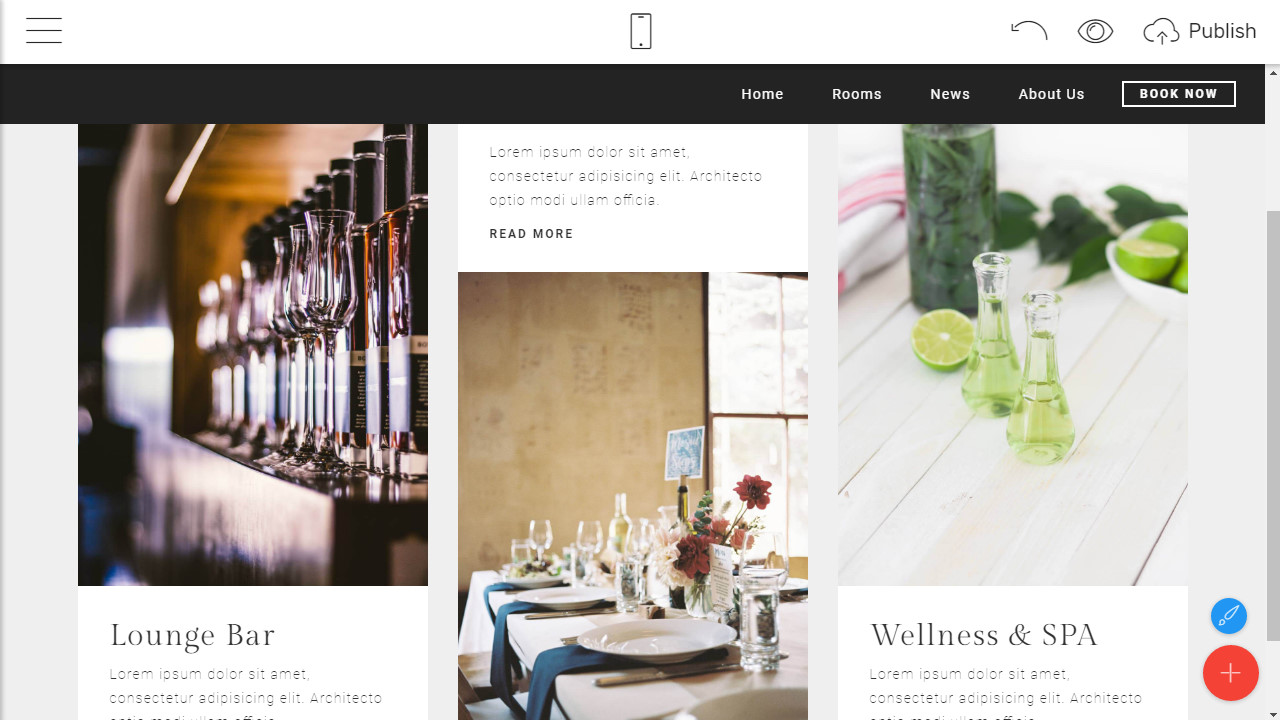Go to Home in navigation

pyautogui.click(x=762, y=94)
